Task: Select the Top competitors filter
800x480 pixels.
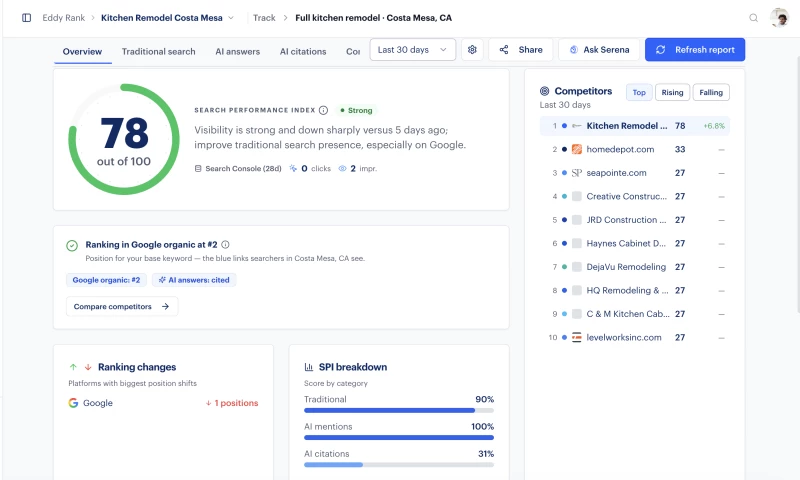Action: coord(639,92)
